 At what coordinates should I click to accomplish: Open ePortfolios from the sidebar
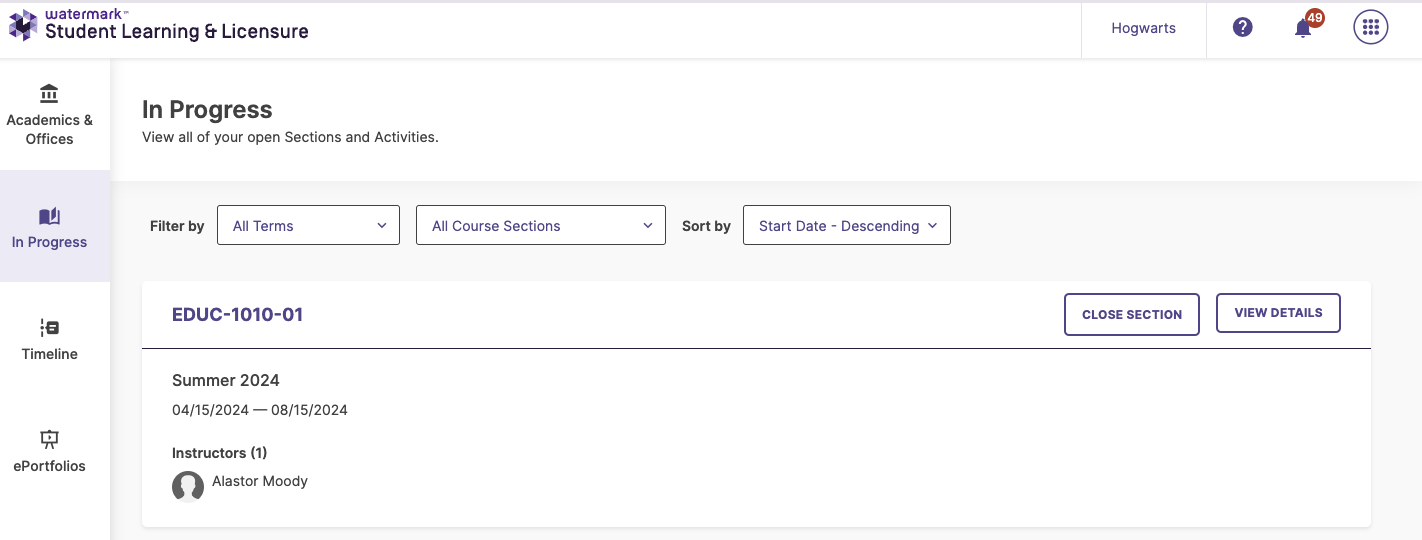pos(55,450)
